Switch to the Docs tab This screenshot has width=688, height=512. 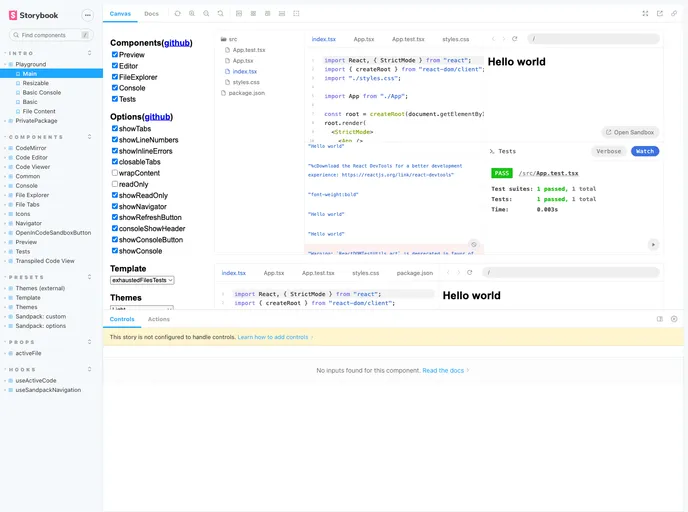(x=151, y=14)
